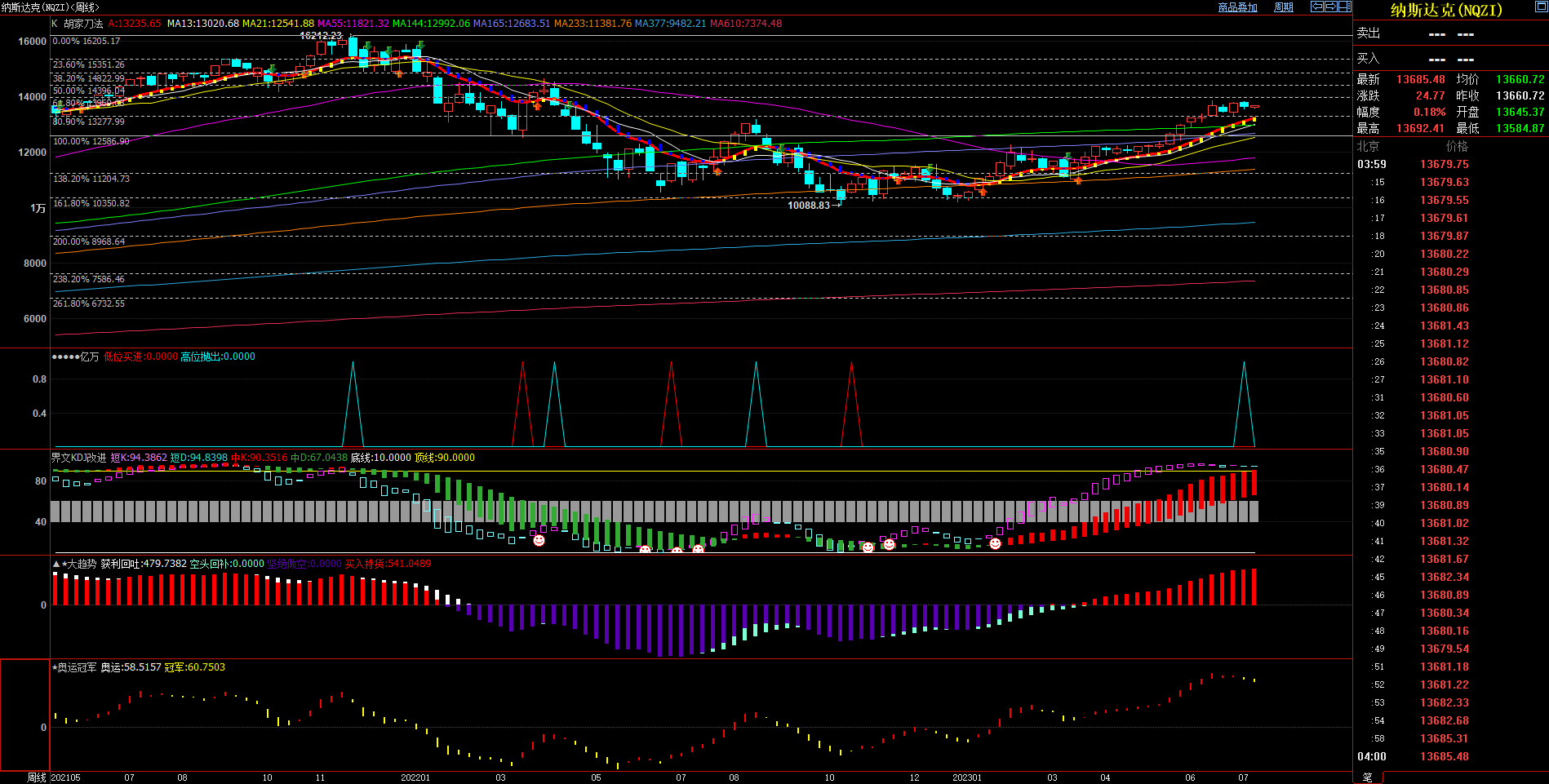The image size is (1549, 784).
Task: Click the split panel layout icon
Action: [x=1344, y=7]
